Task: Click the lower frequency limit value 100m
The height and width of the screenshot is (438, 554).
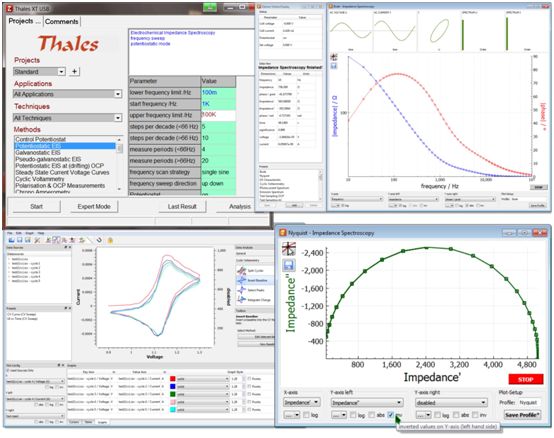Action: tap(218, 93)
